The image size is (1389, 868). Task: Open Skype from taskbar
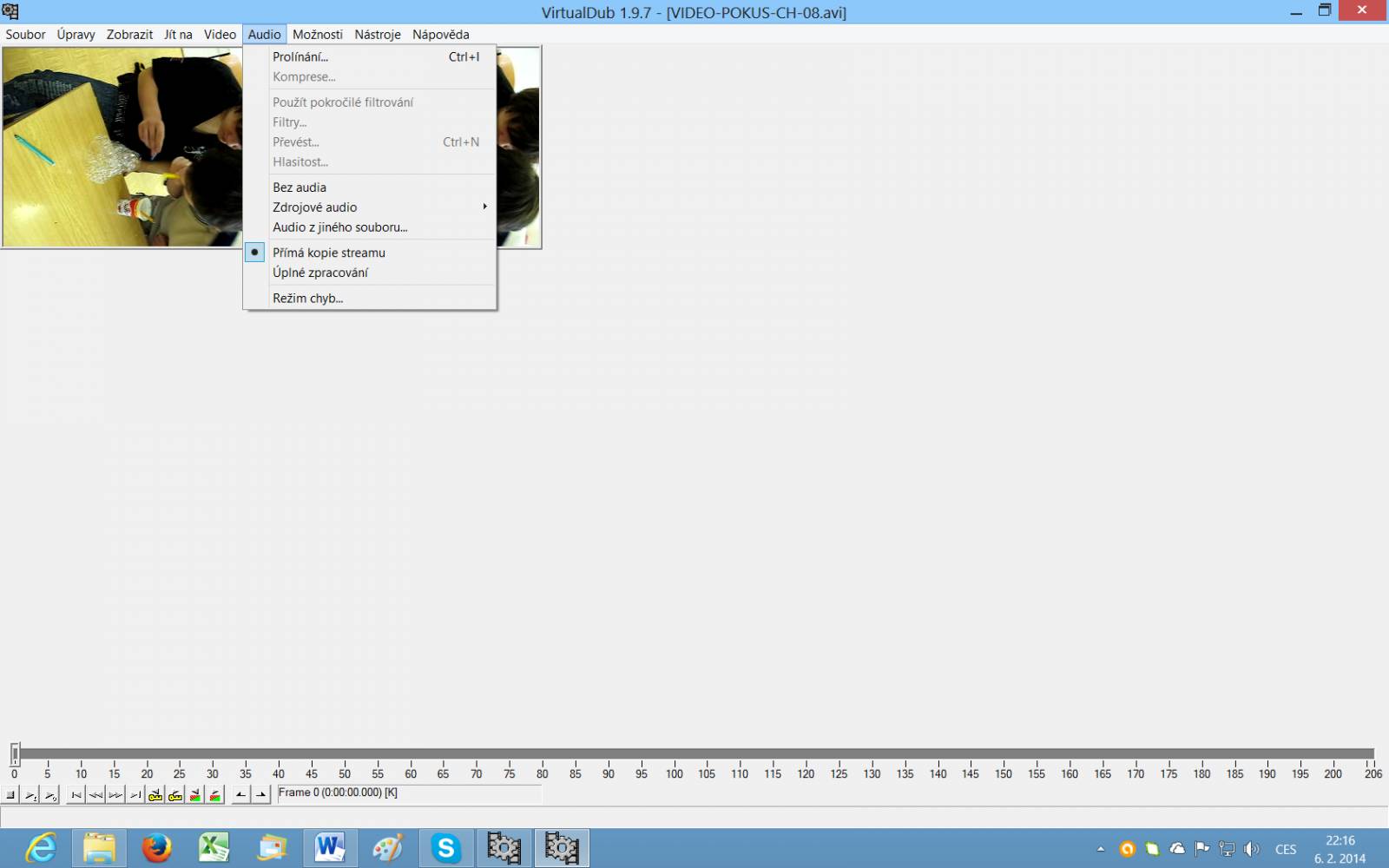coord(445,848)
